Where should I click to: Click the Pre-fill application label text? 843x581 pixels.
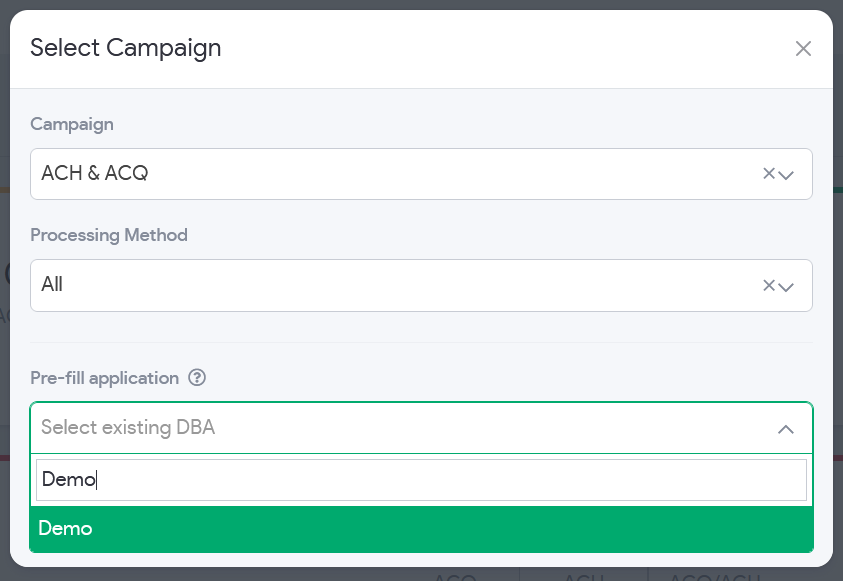[x=104, y=378]
